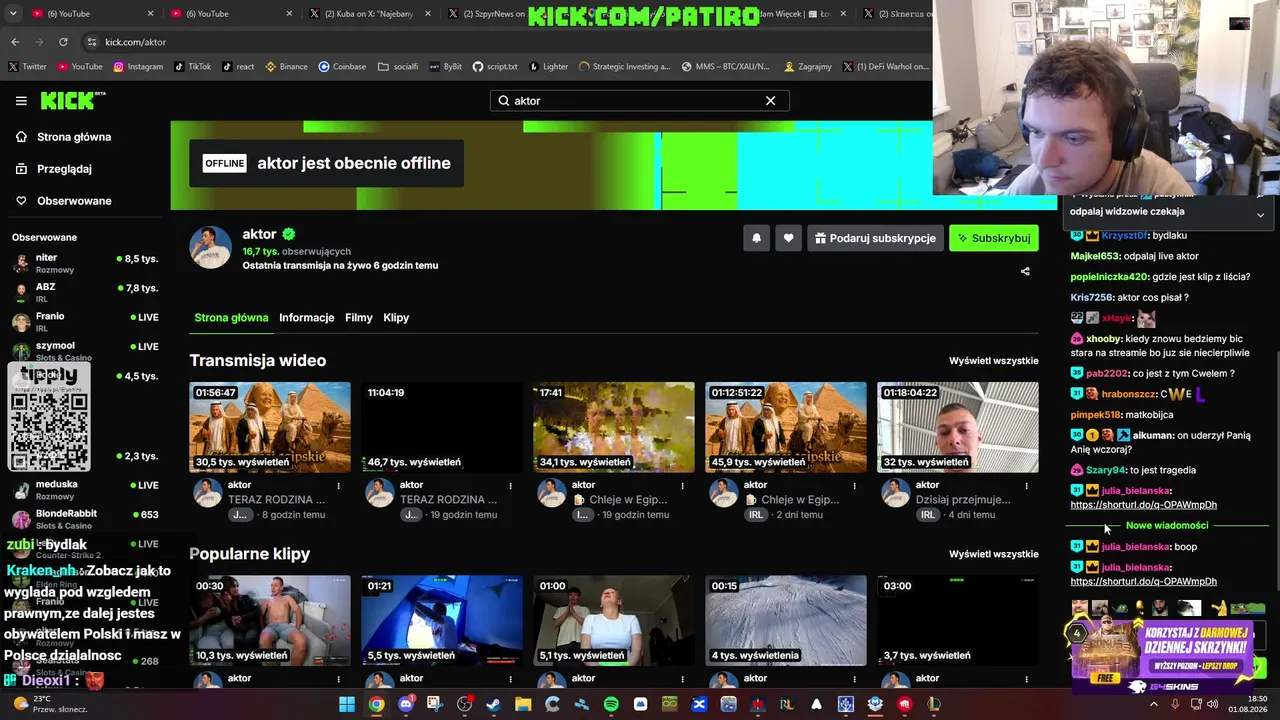Open Steam from the taskbar
Screen dimensions: 1280x720
coord(493,704)
